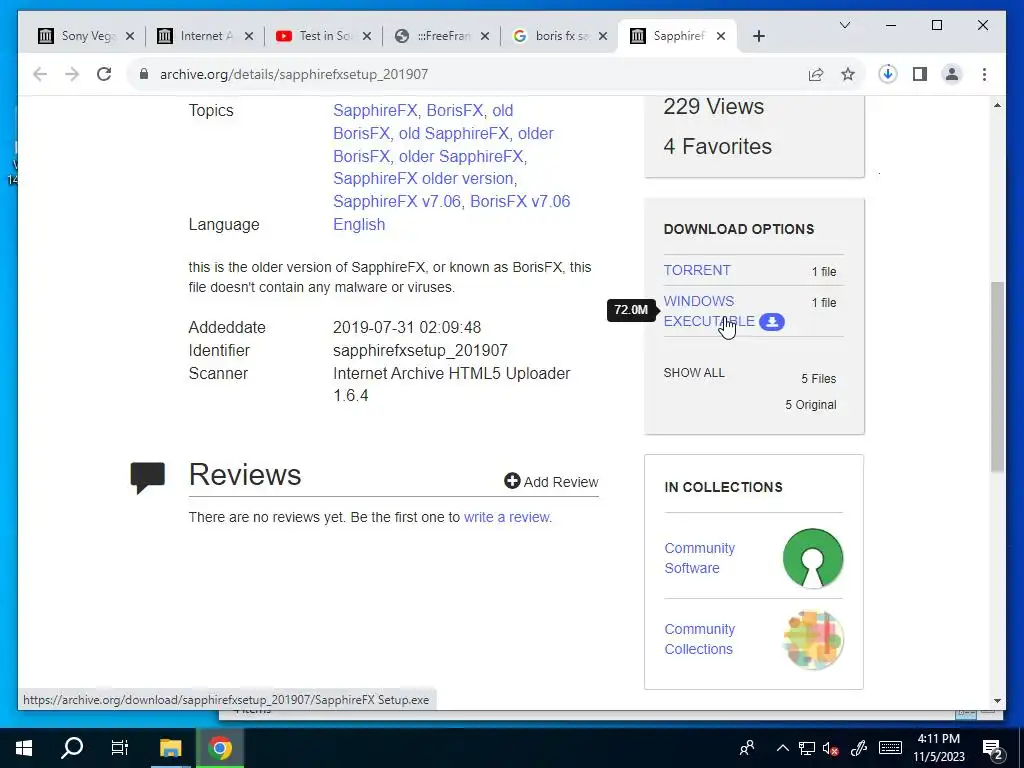
Task: Click the Chrome icon on the taskbar
Action: pos(220,748)
